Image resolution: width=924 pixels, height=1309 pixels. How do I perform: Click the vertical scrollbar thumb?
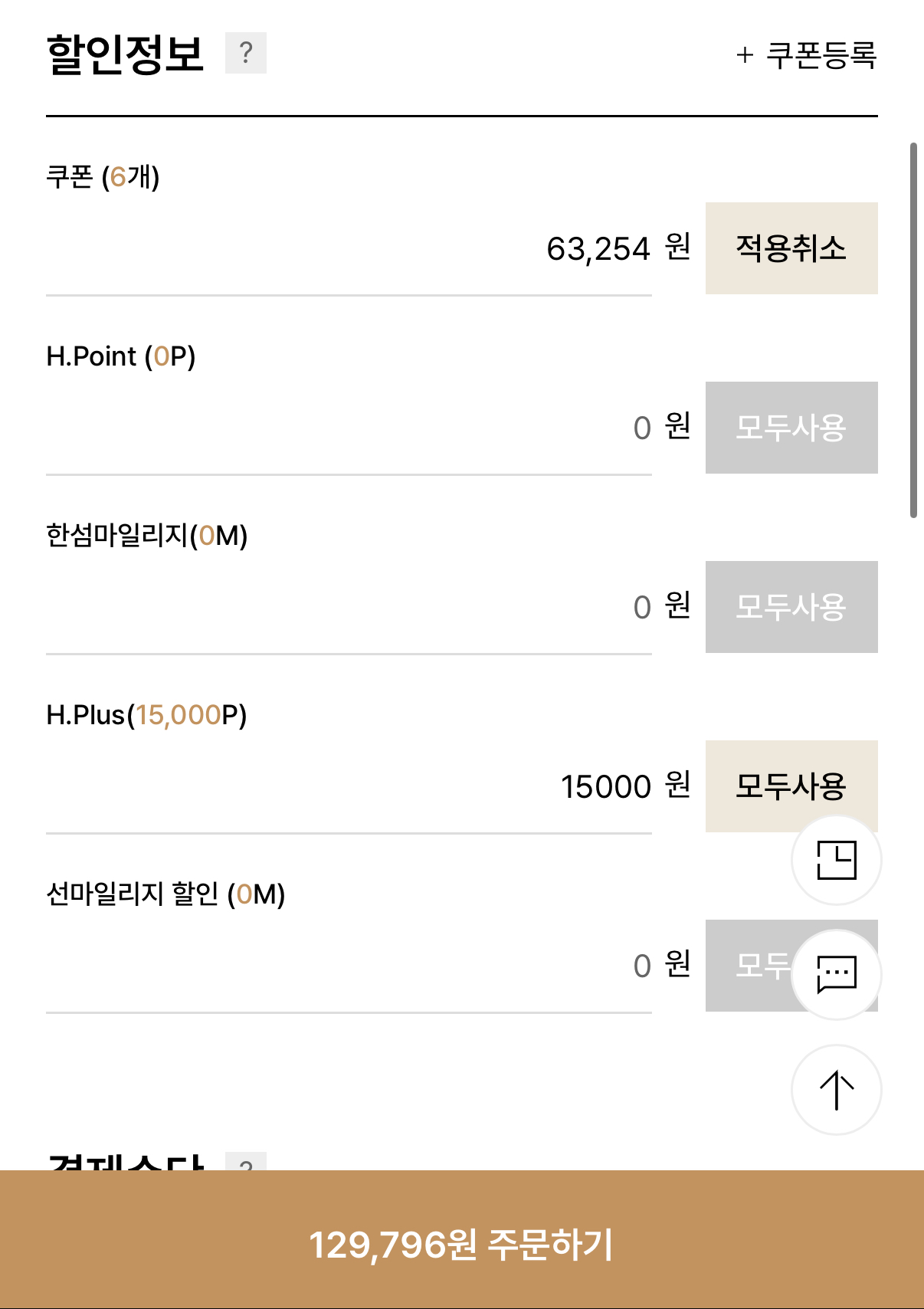coord(913,330)
